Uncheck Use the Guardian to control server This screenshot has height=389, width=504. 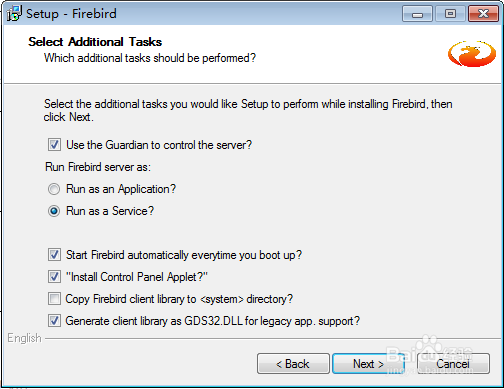(54, 145)
